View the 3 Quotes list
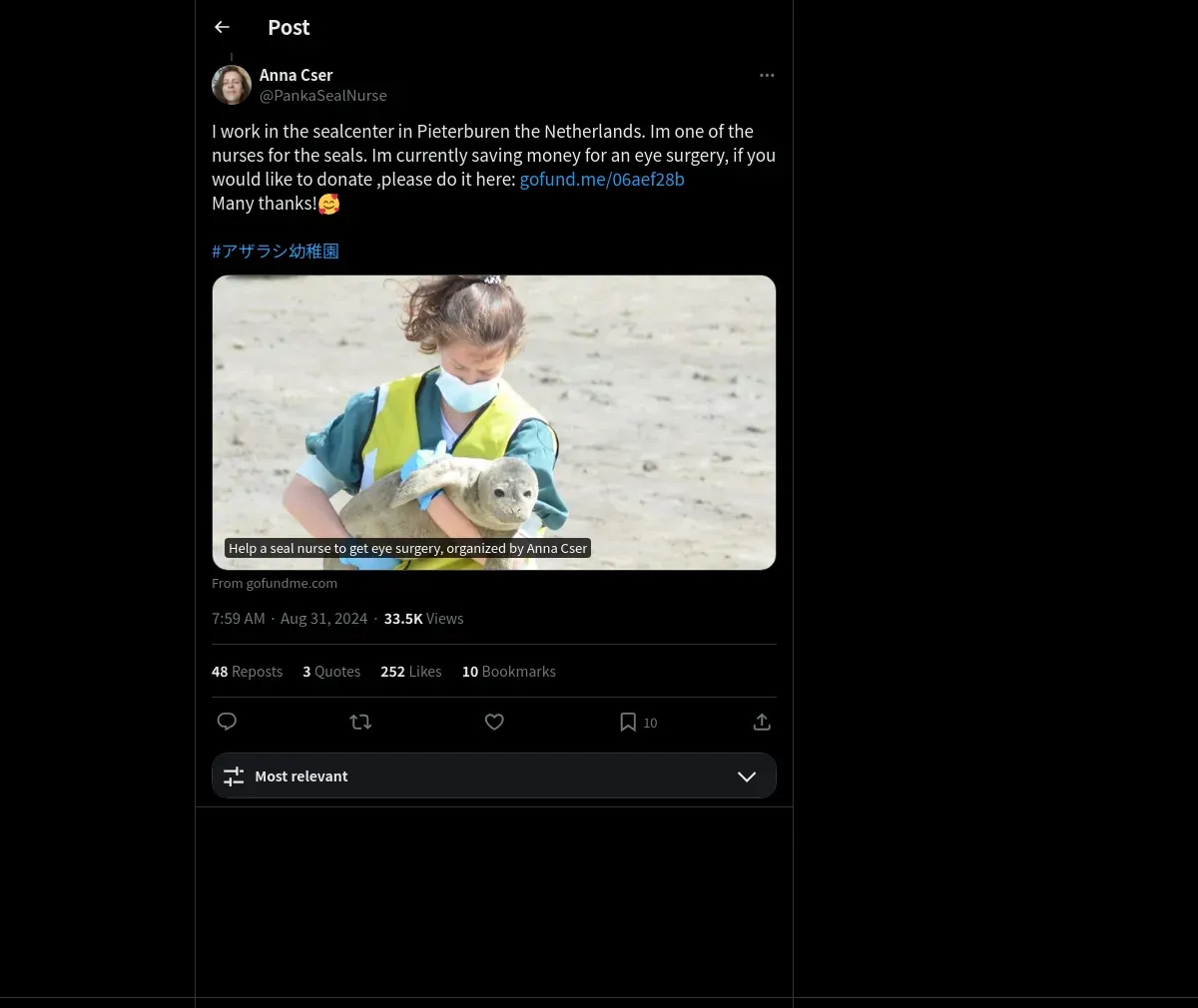 pos(331,672)
